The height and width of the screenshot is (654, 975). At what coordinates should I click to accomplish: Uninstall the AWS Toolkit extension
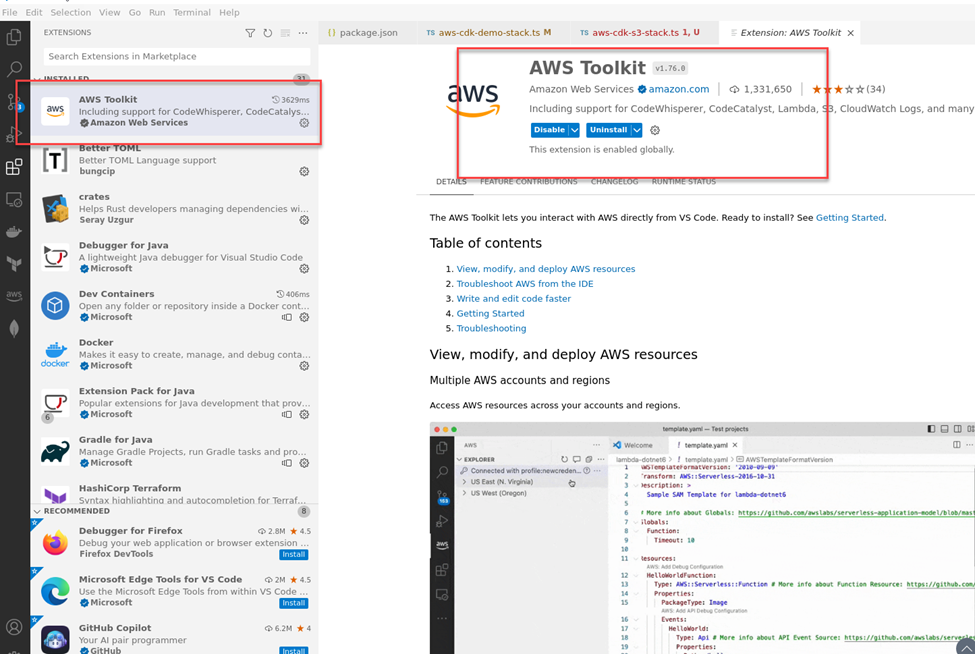pos(608,130)
